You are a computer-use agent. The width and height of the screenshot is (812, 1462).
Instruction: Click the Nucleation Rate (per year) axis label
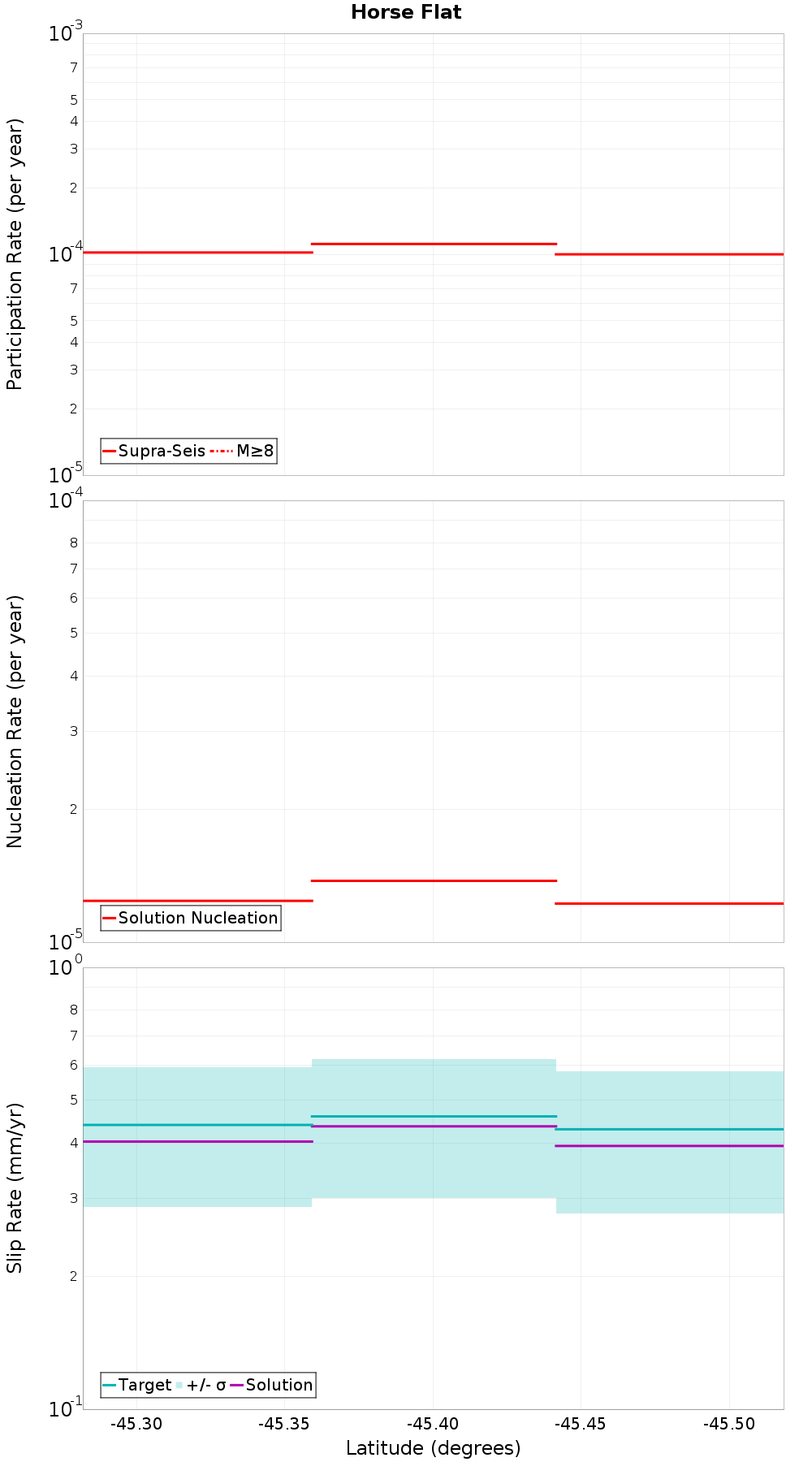click(x=15, y=721)
